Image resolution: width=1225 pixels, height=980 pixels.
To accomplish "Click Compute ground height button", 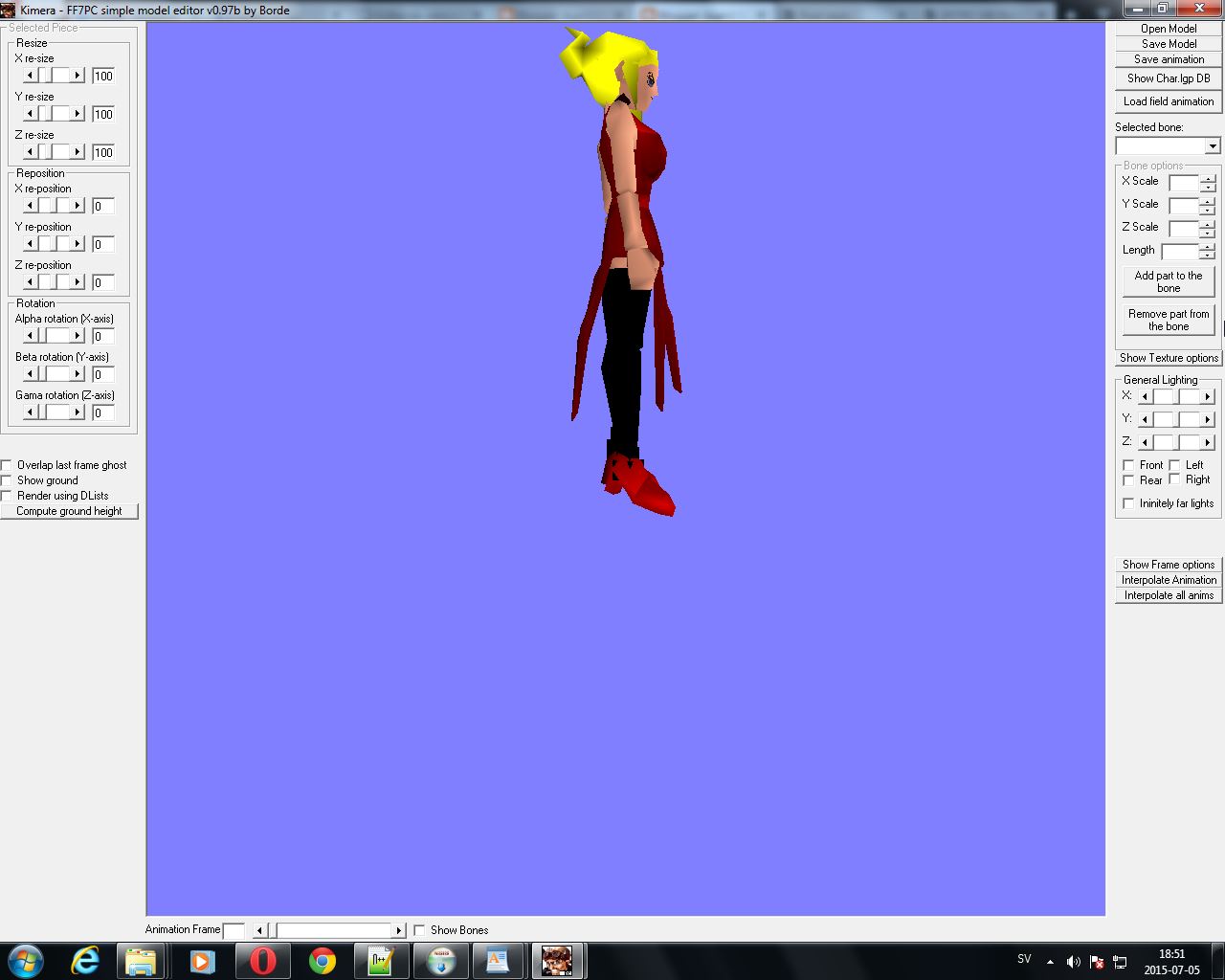I will click(69, 511).
